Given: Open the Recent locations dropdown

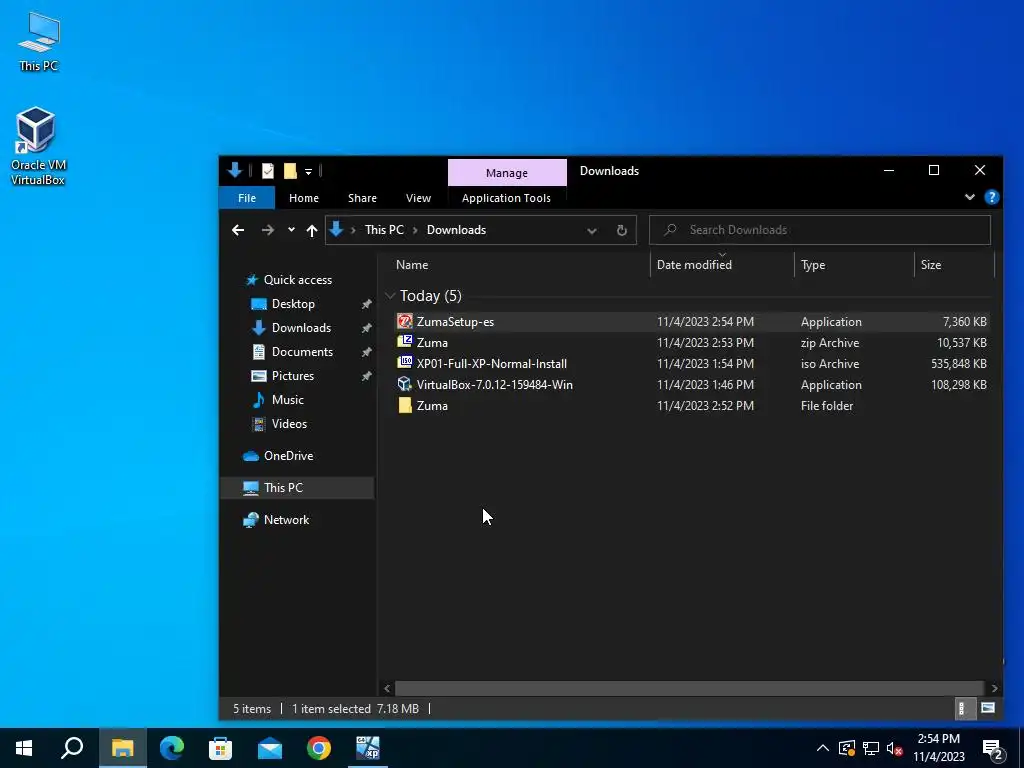Looking at the screenshot, I should (x=291, y=230).
